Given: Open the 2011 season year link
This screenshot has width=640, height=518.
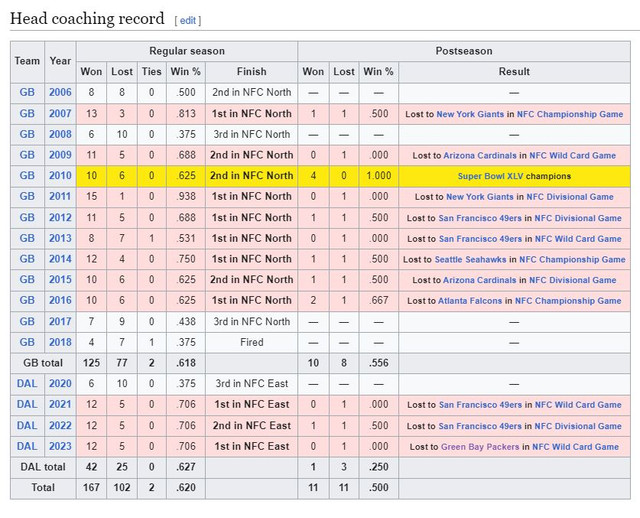Looking at the screenshot, I should point(60,197).
